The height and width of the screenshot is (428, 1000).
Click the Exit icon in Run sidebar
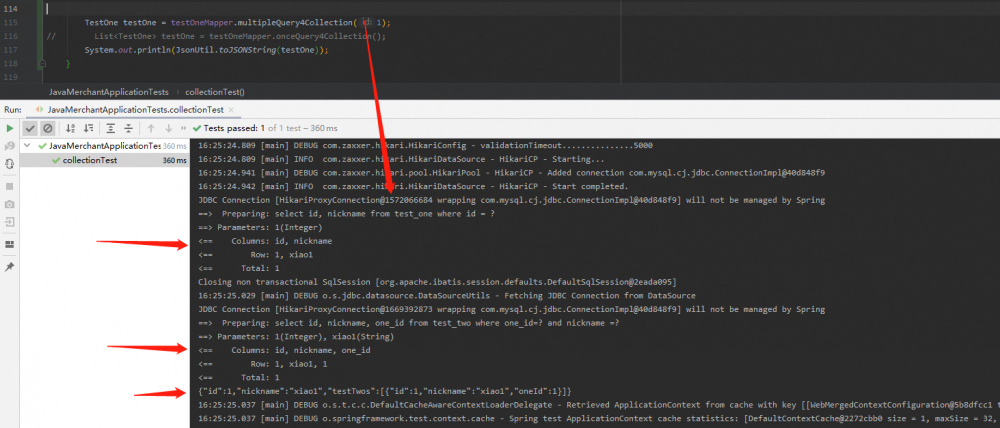(10, 222)
